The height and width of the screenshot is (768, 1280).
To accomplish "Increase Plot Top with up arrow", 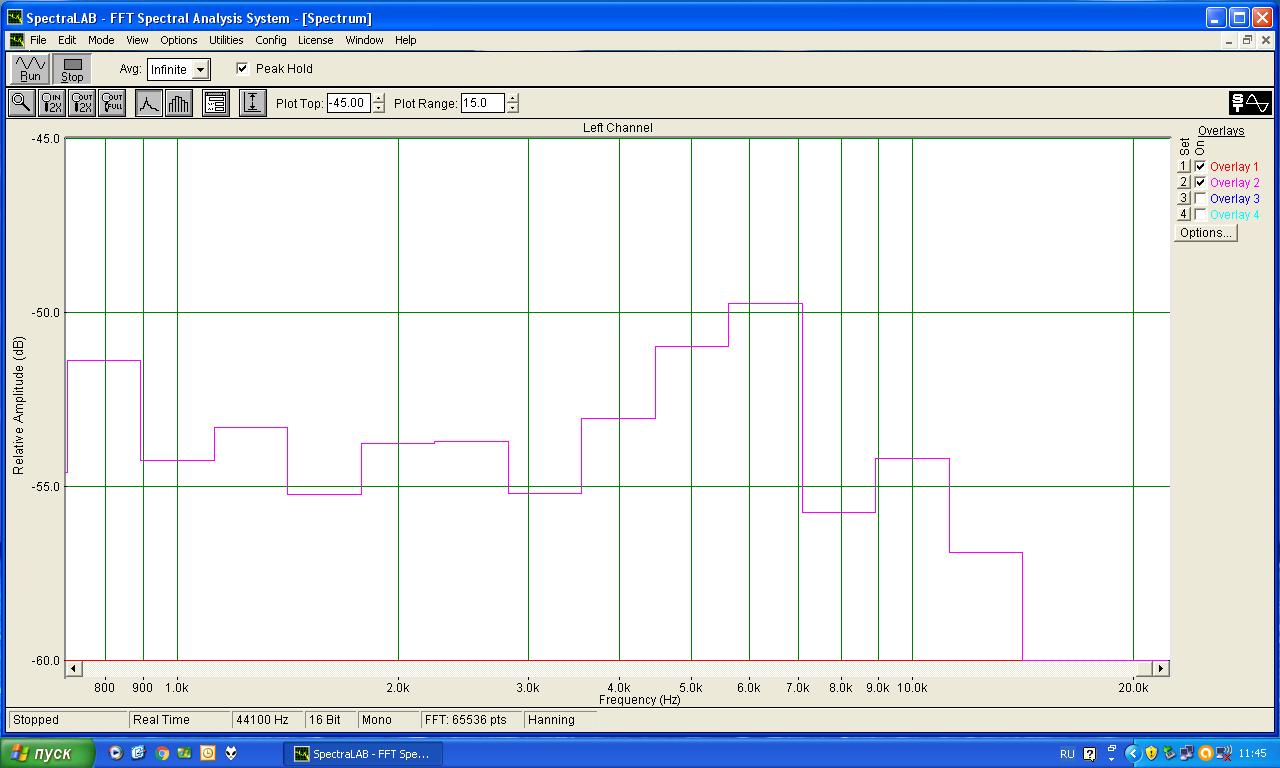I will click(x=378, y=98).
